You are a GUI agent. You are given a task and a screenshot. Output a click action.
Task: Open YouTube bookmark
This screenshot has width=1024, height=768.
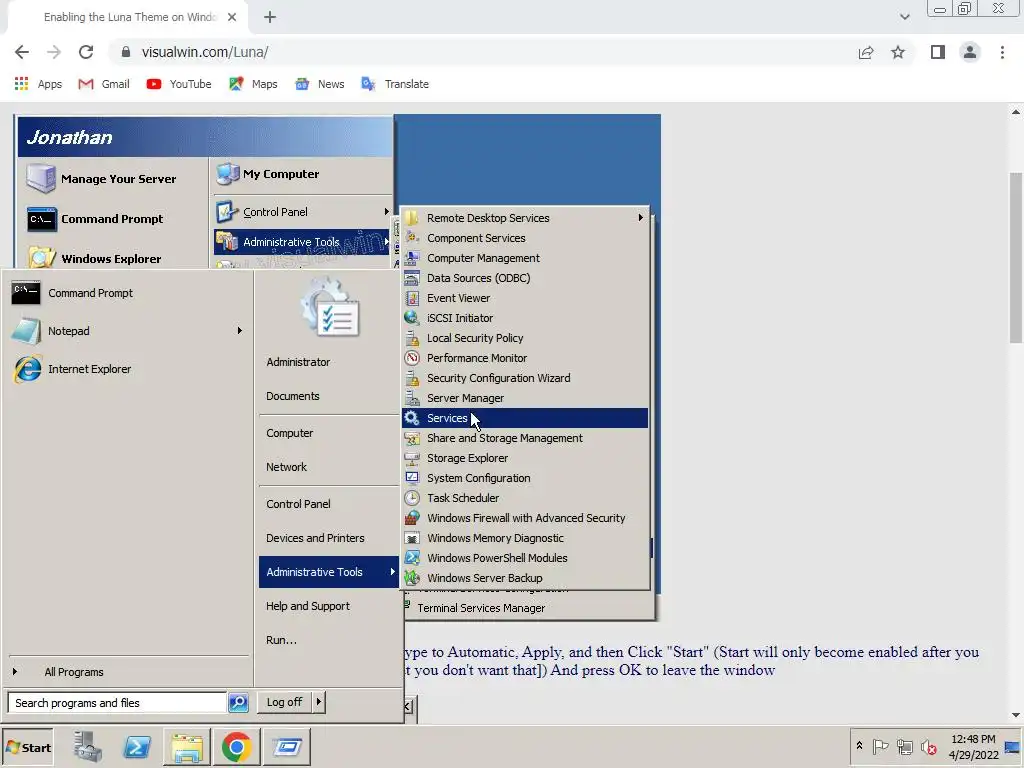tap(179, 84)
